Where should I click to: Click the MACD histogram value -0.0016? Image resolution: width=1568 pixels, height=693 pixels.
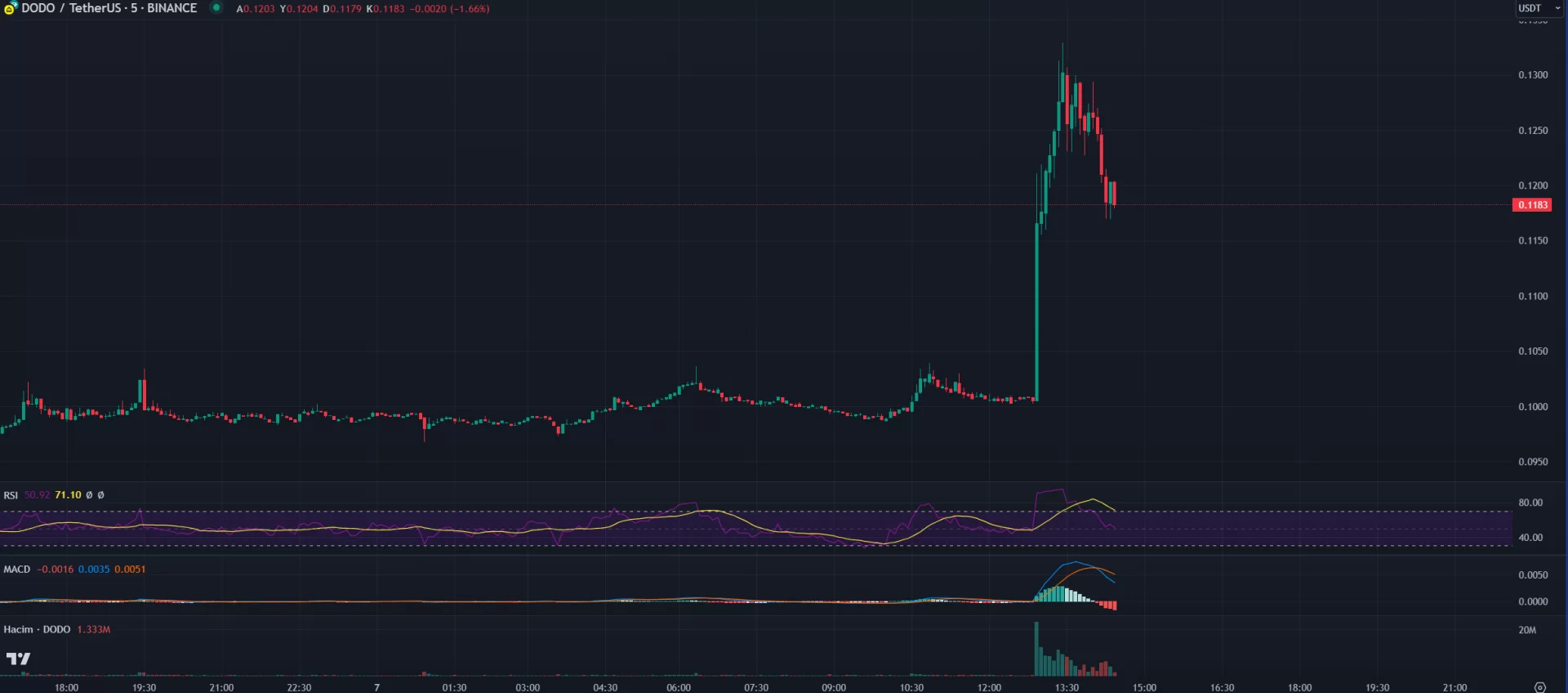click(56, 570)
